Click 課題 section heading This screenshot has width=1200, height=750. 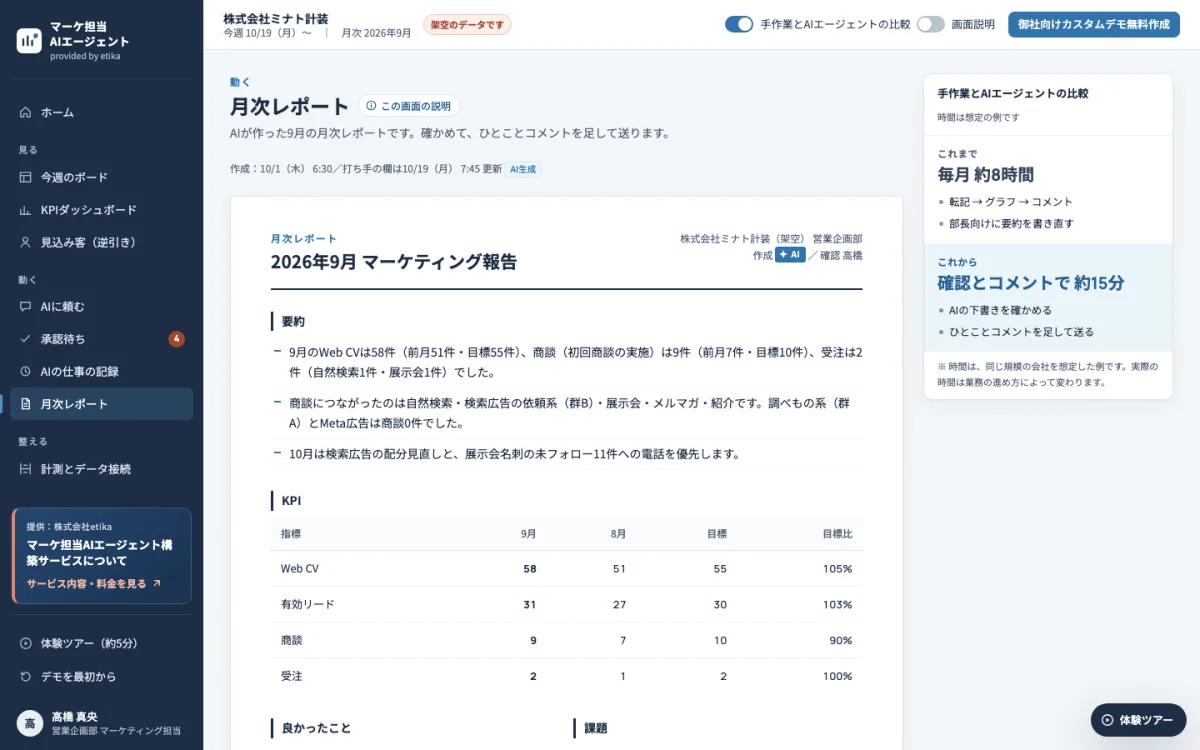click(596, 728)
